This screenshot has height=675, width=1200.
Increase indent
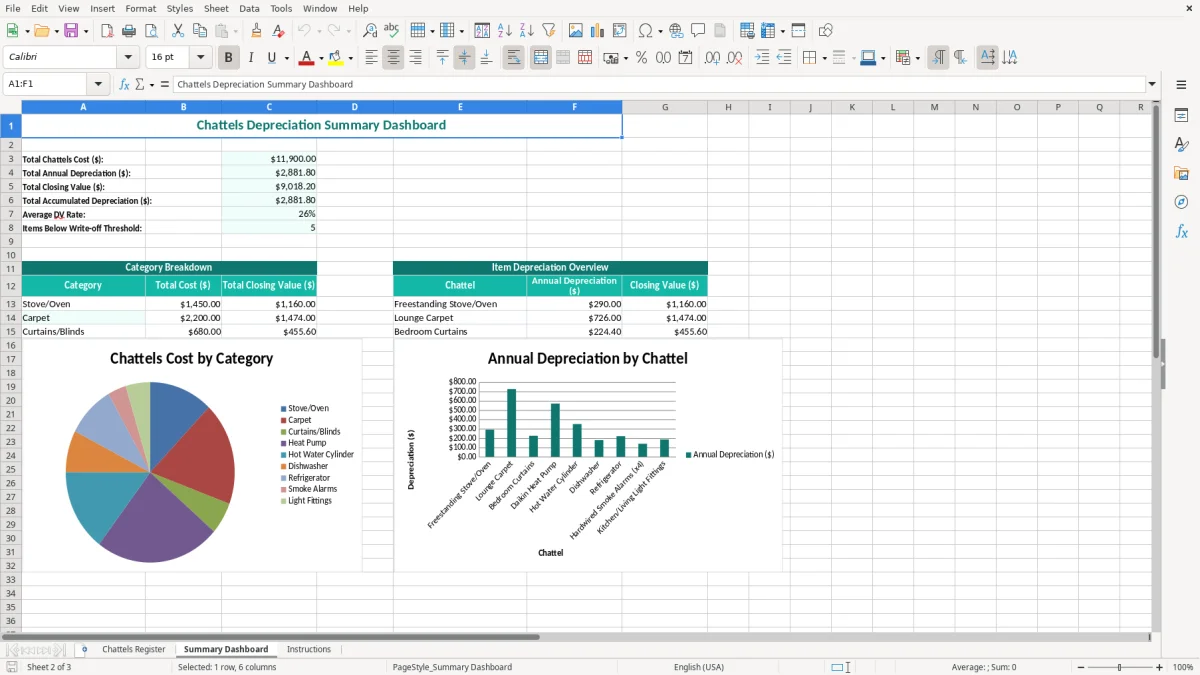(762, 58)
